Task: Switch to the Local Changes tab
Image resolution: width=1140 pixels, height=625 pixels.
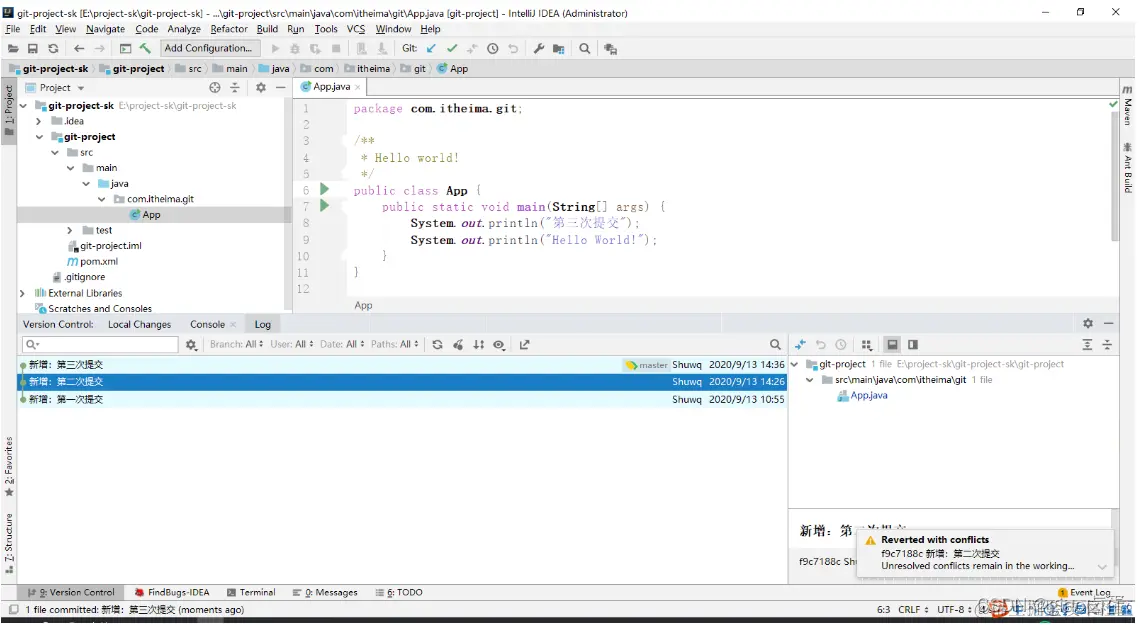Action: [140, 325]
